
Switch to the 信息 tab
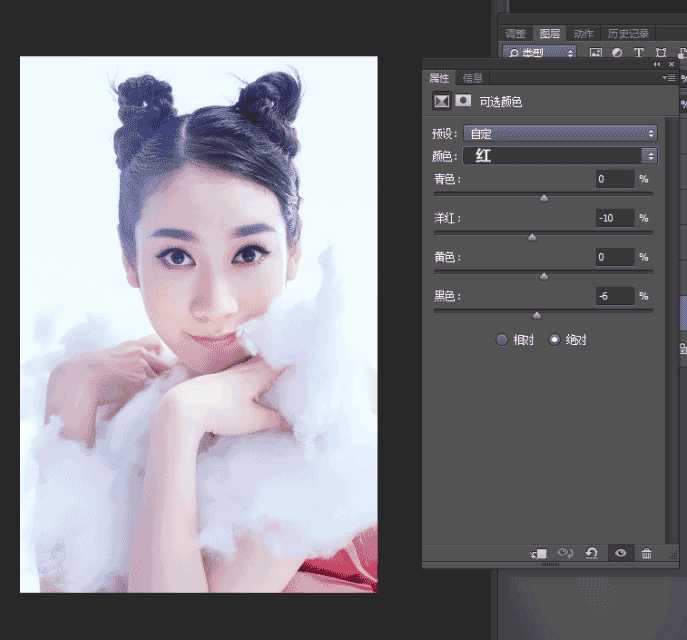coord(473,78)
